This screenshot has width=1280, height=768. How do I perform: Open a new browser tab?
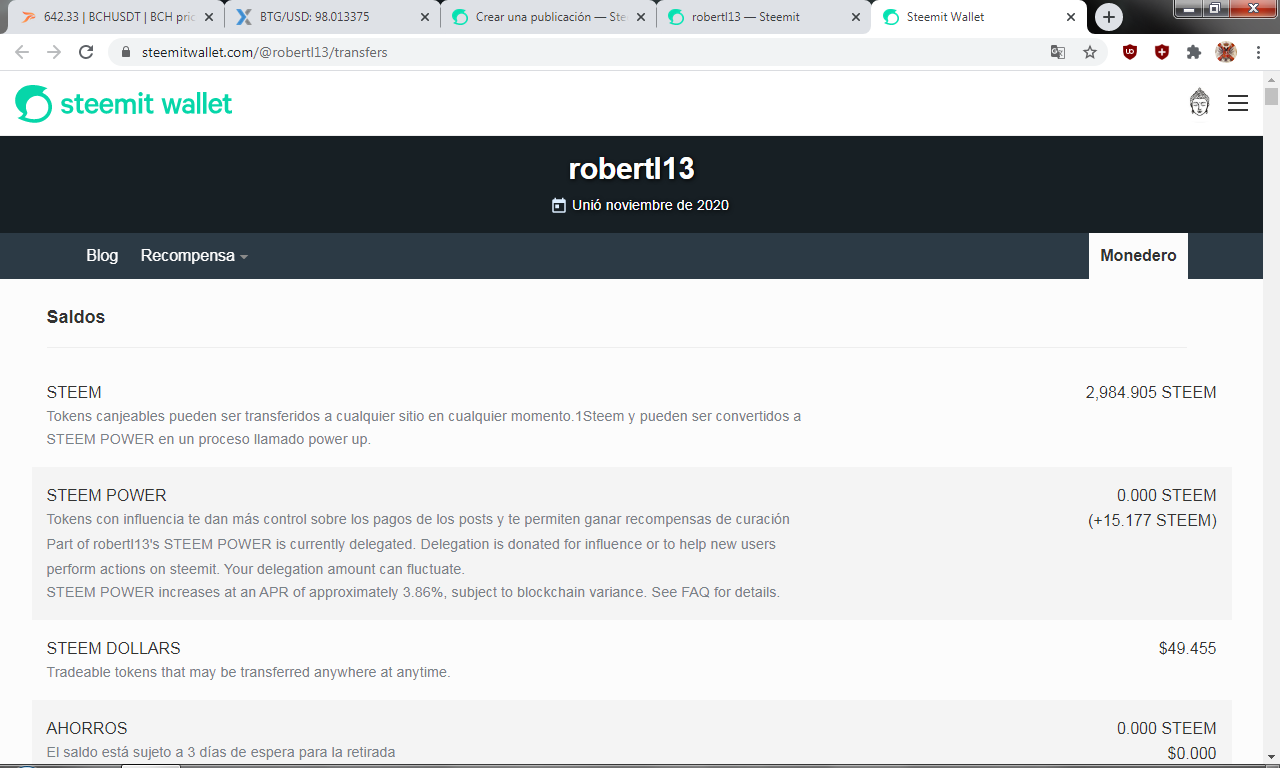pyautogui.click(x=1109, y=17)
